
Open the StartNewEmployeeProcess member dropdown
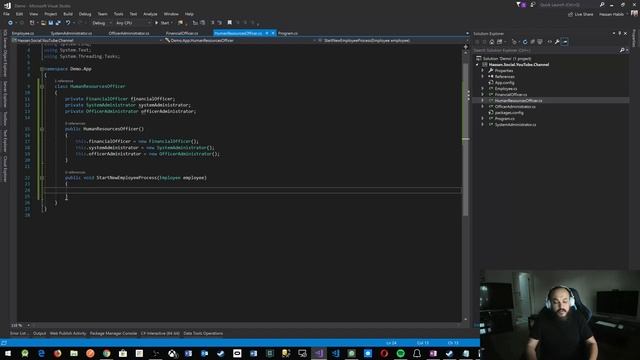392,40
